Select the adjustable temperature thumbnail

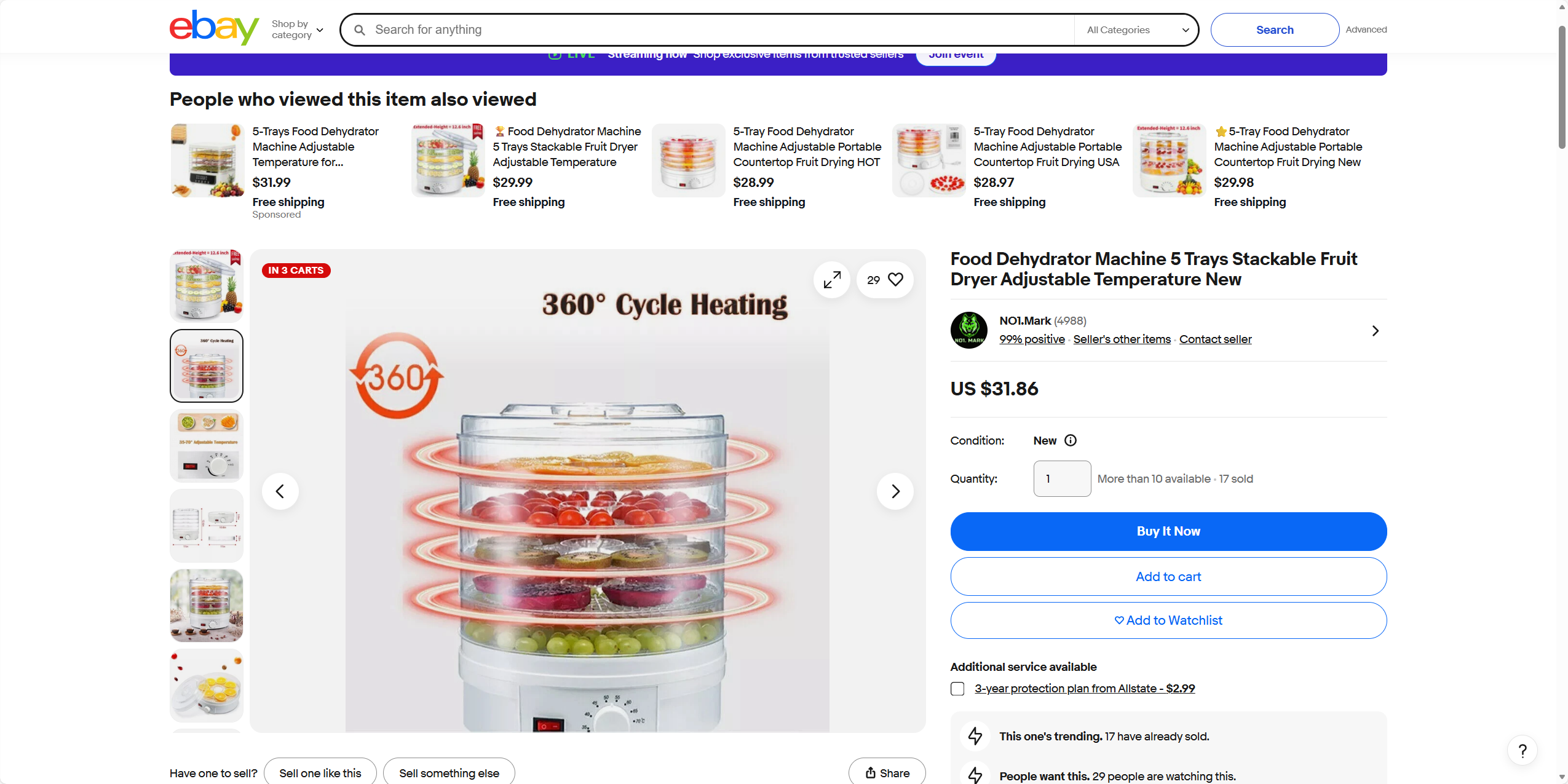tap(207, 446)
